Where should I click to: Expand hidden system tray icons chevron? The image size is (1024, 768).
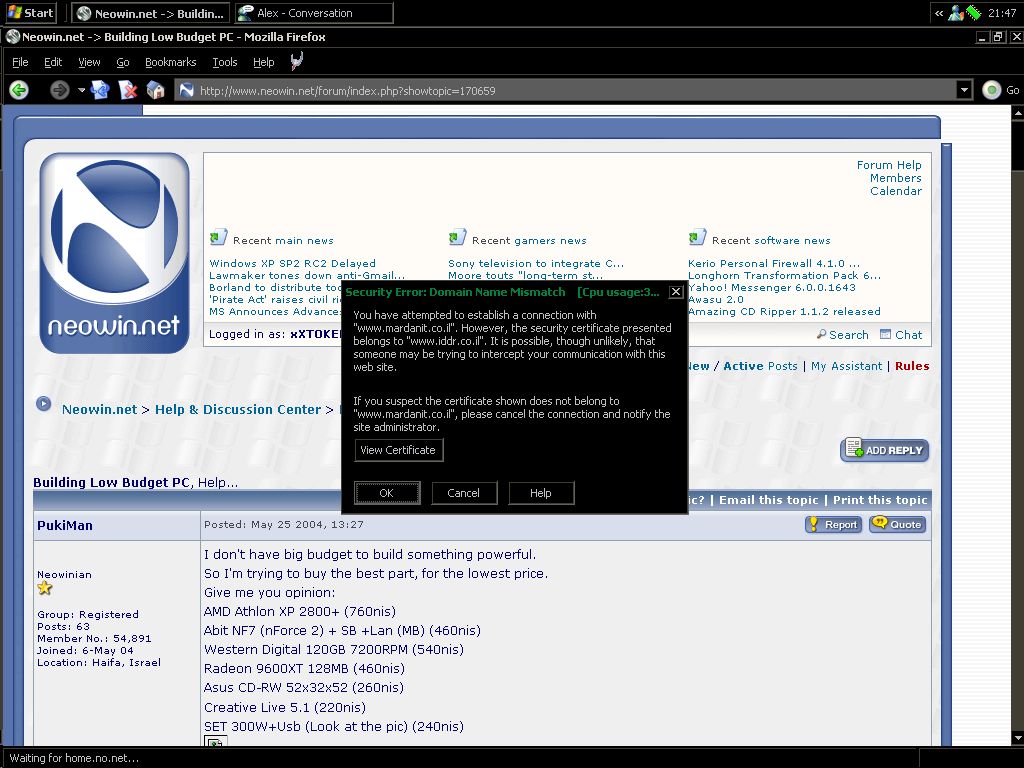coord(939,13)
